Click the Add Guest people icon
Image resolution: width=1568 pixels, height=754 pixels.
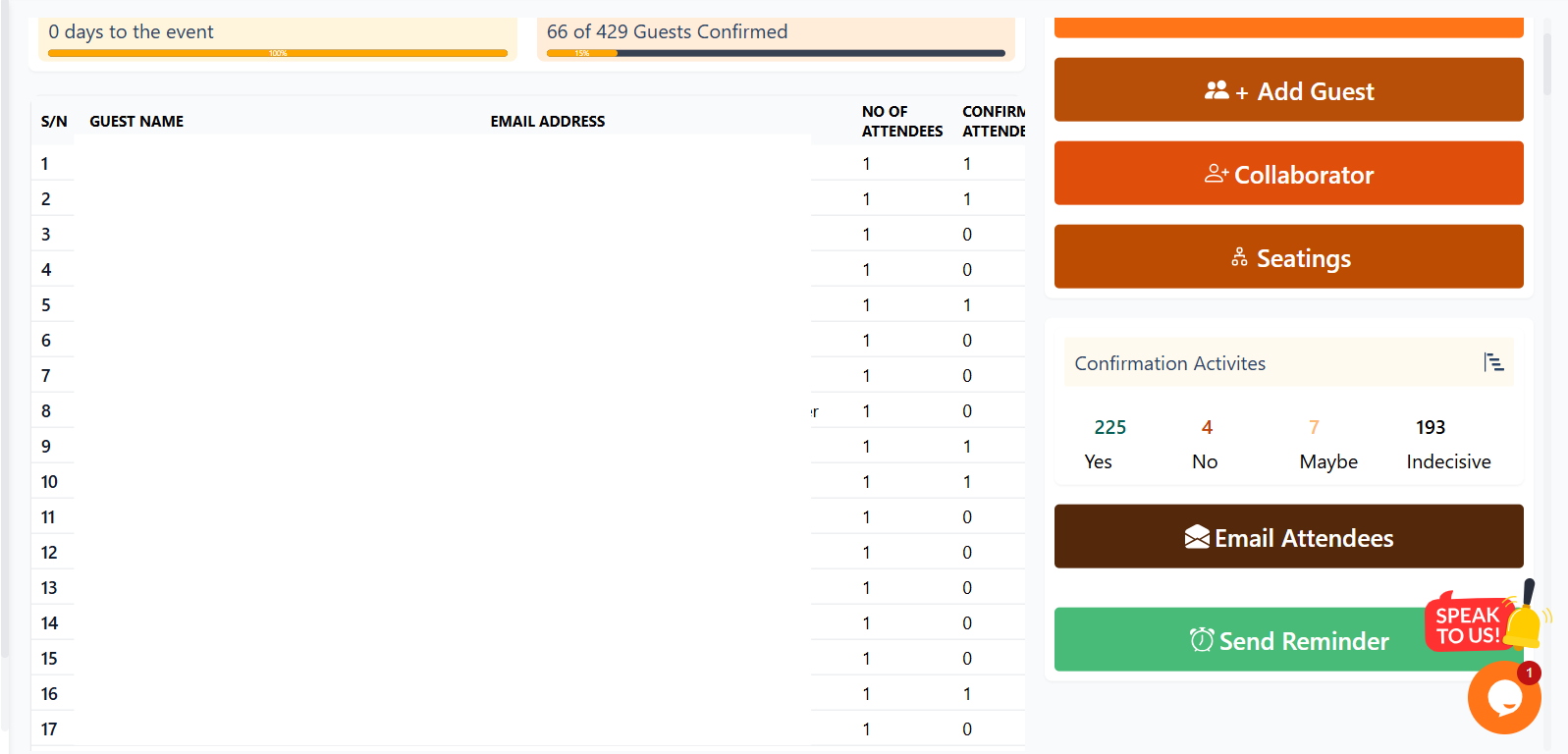[1217, 90]
